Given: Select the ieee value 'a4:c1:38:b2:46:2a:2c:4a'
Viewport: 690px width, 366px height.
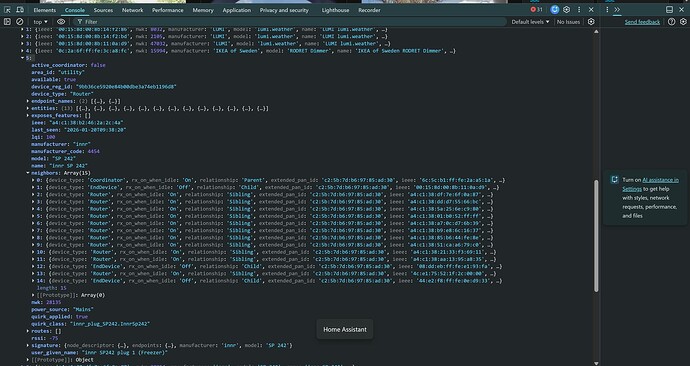Looking at the screenshot, I should click(86, 123).
